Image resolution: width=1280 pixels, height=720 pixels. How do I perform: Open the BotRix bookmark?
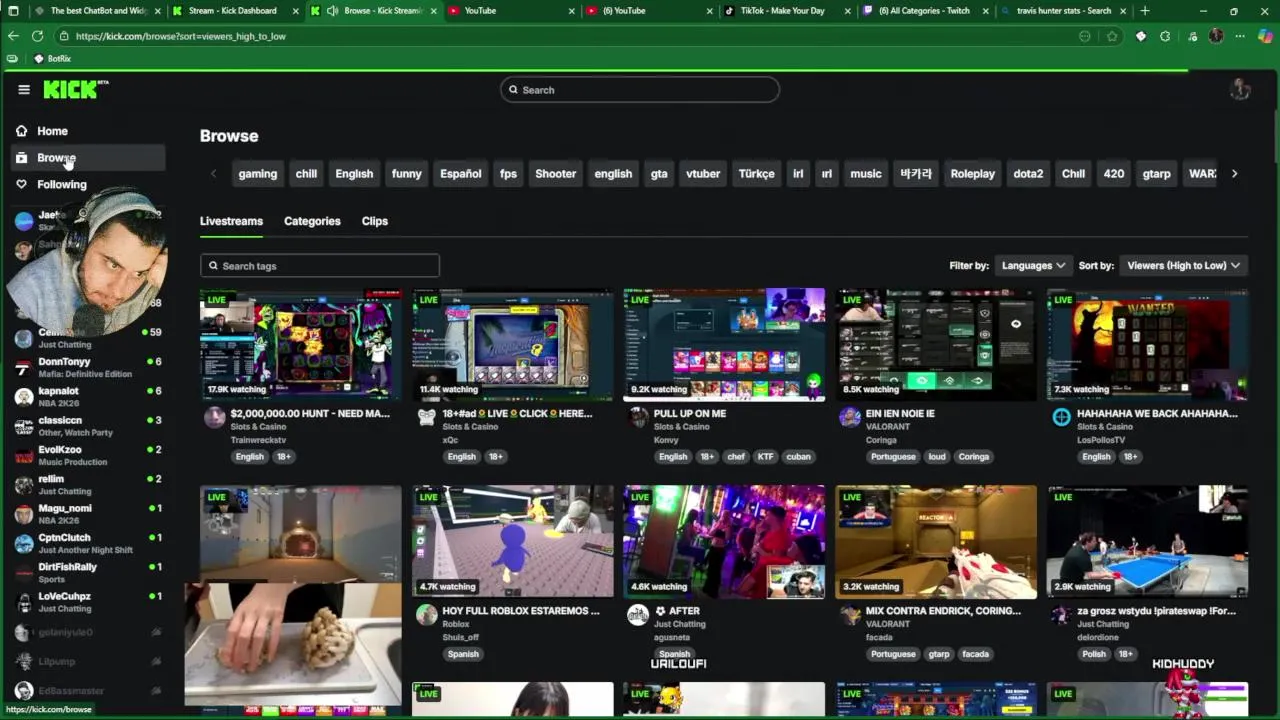(52, 59)
